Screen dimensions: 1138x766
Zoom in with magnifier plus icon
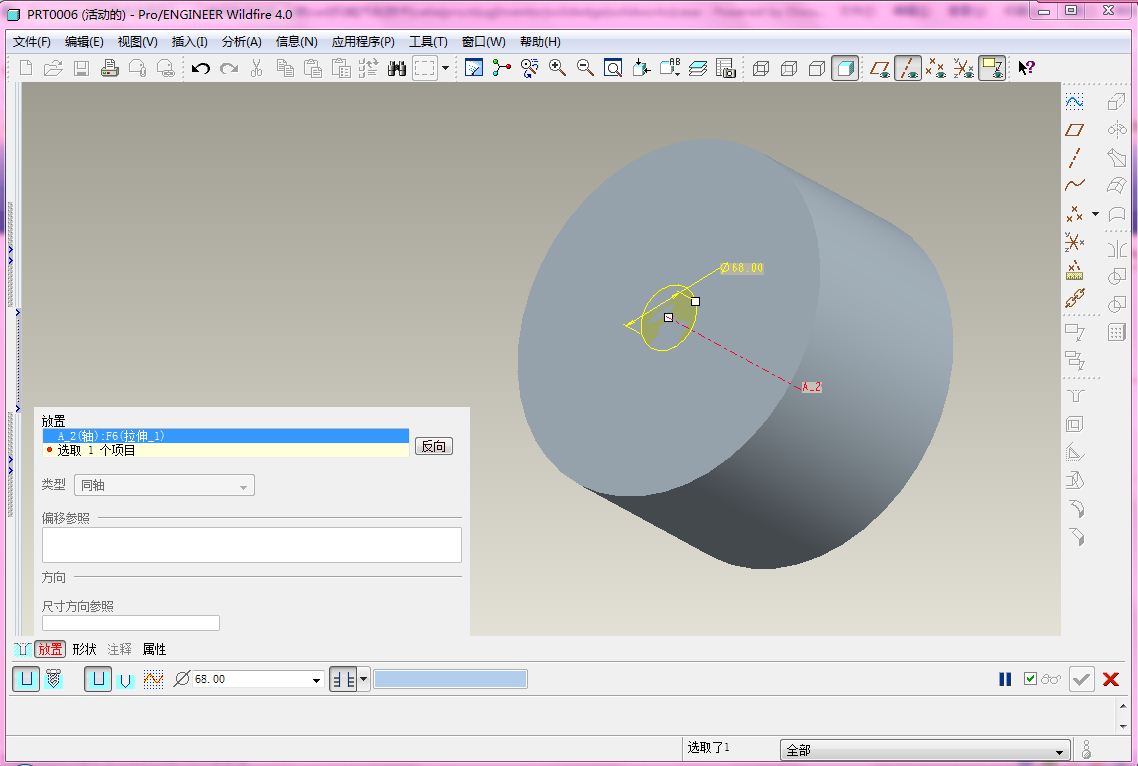[557, 68]
